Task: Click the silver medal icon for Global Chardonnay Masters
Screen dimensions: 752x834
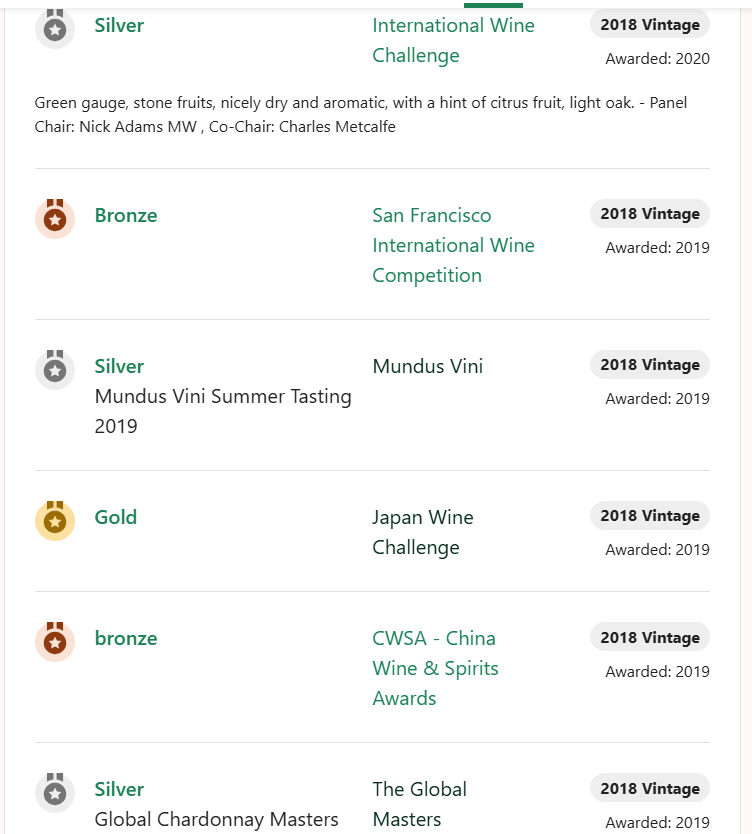Action: pyautogui.click(x=55, y=793)
